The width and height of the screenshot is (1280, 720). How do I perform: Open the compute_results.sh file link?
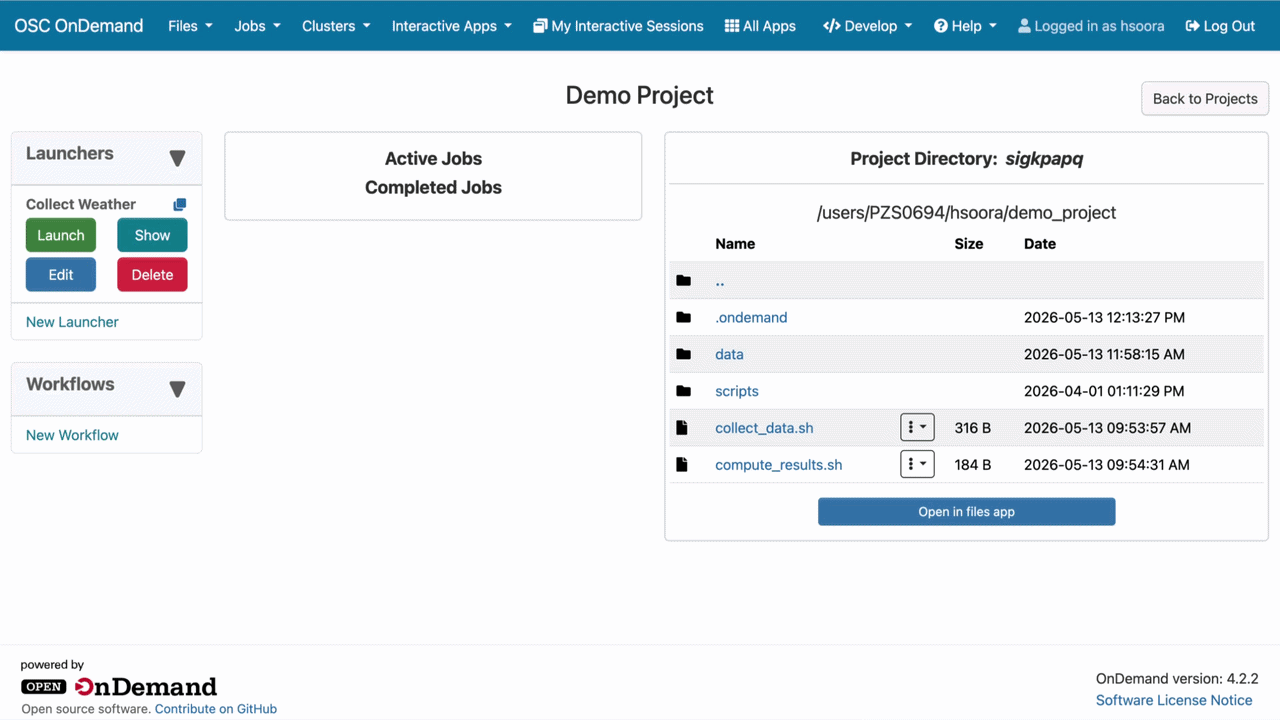(778, 464)
